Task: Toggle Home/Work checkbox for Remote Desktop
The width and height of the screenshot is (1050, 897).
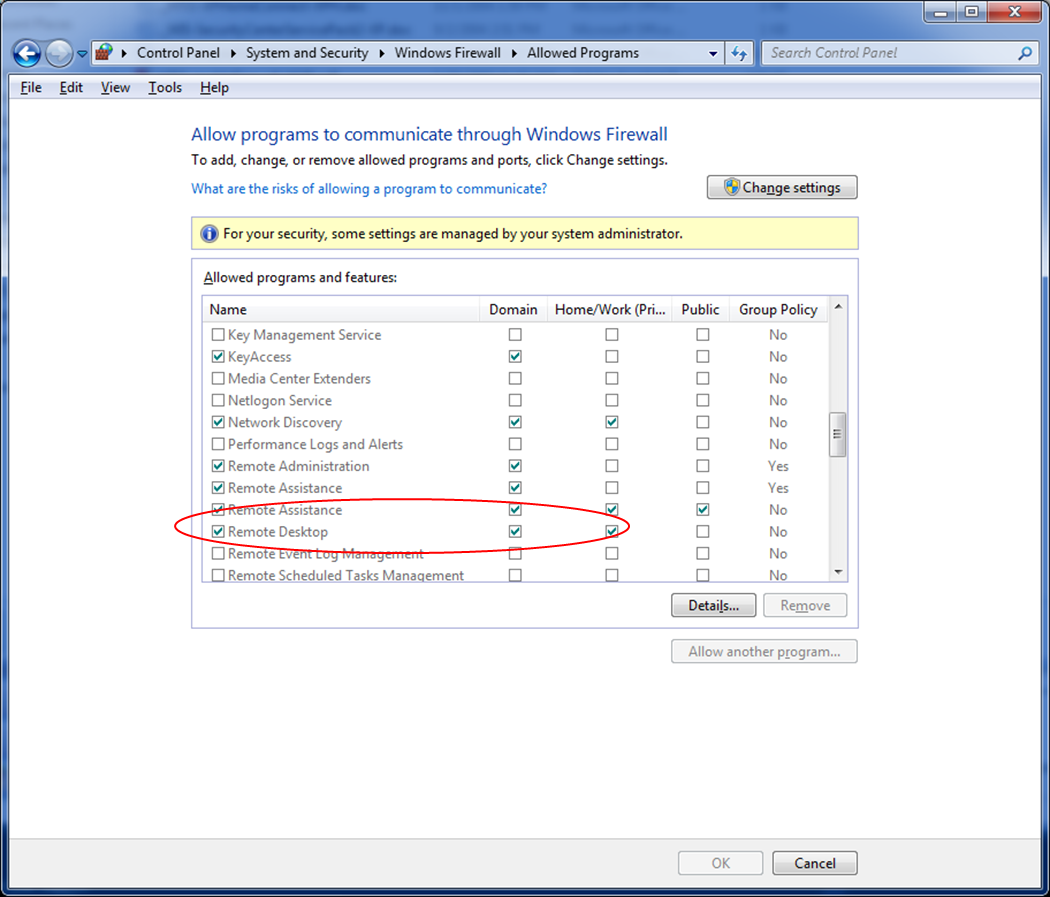Action: point(612,532)
